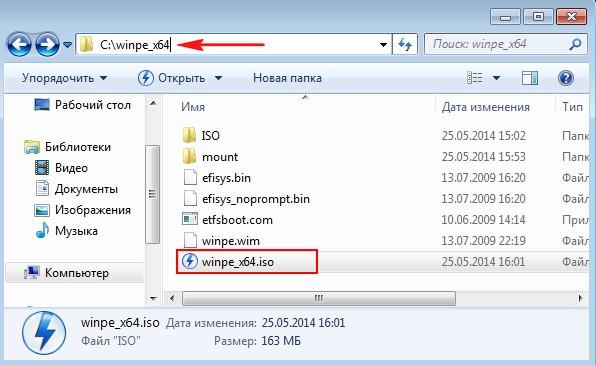Toggle the preview pane
Image resolution: width=596 pixels, height=365 pixels.
[x=530, y=78]
